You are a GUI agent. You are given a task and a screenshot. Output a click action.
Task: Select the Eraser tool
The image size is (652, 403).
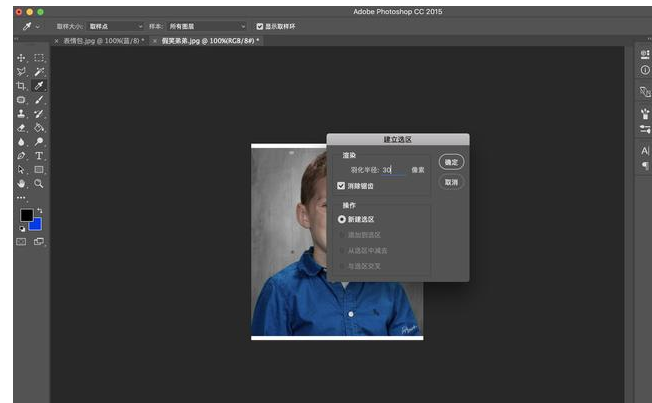22,128
